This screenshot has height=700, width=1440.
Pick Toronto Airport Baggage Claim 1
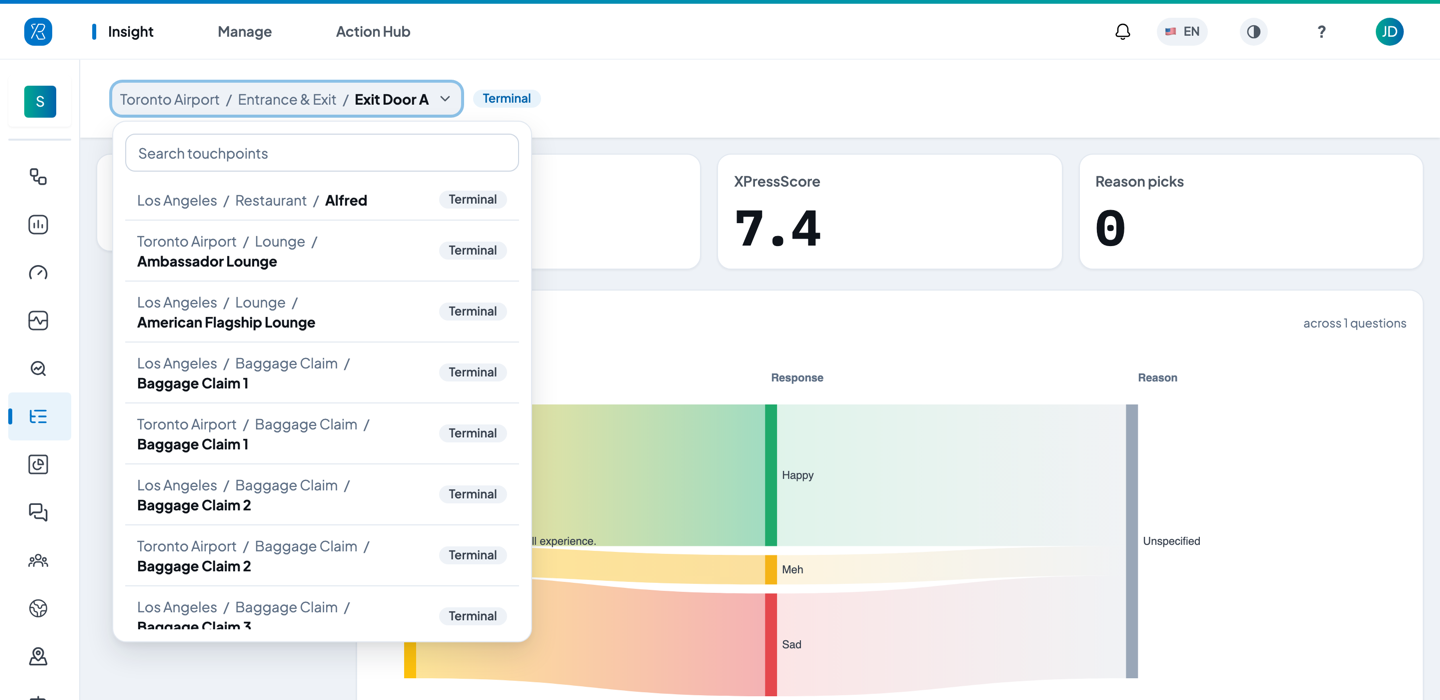pos(322,434)
